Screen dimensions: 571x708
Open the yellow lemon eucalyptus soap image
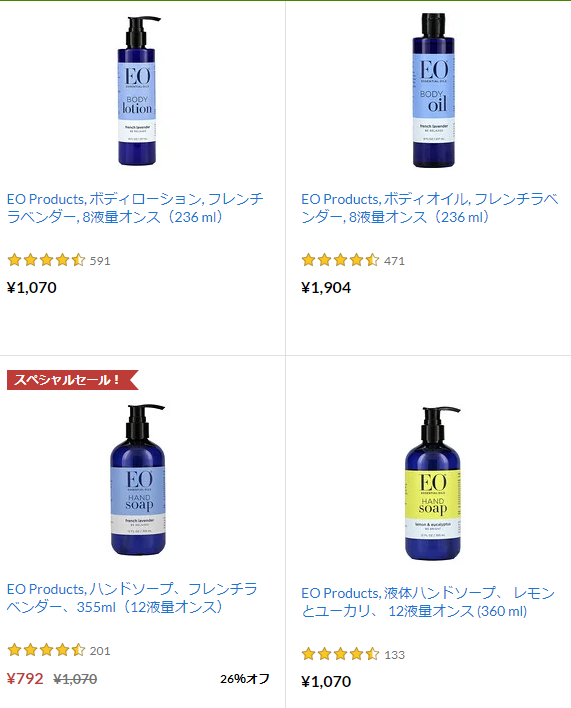click(432, 484)
